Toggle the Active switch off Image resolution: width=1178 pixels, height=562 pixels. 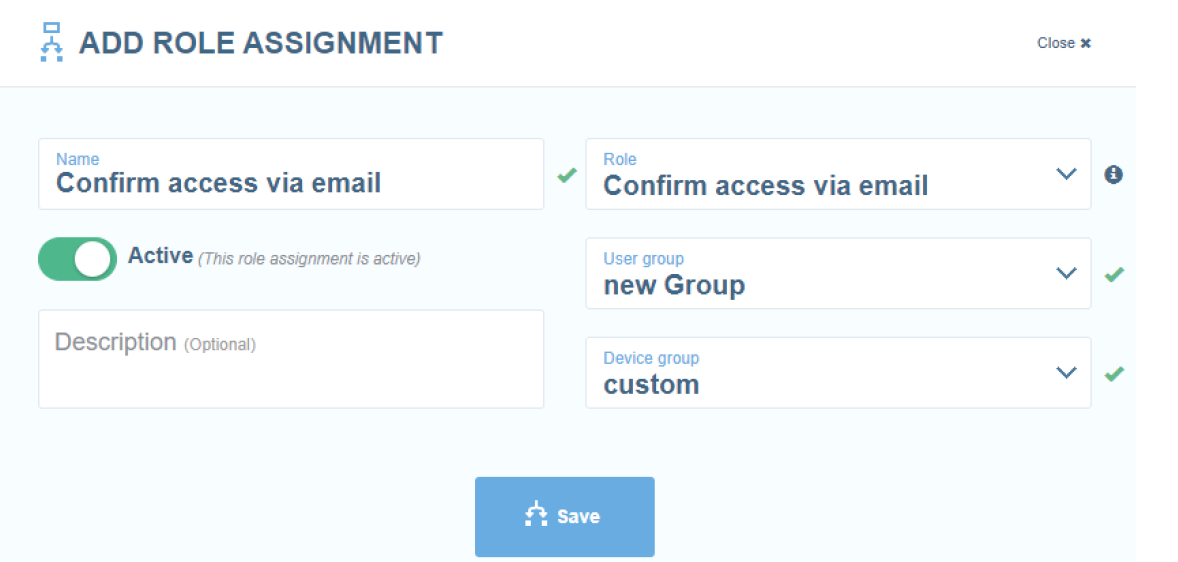77,259
